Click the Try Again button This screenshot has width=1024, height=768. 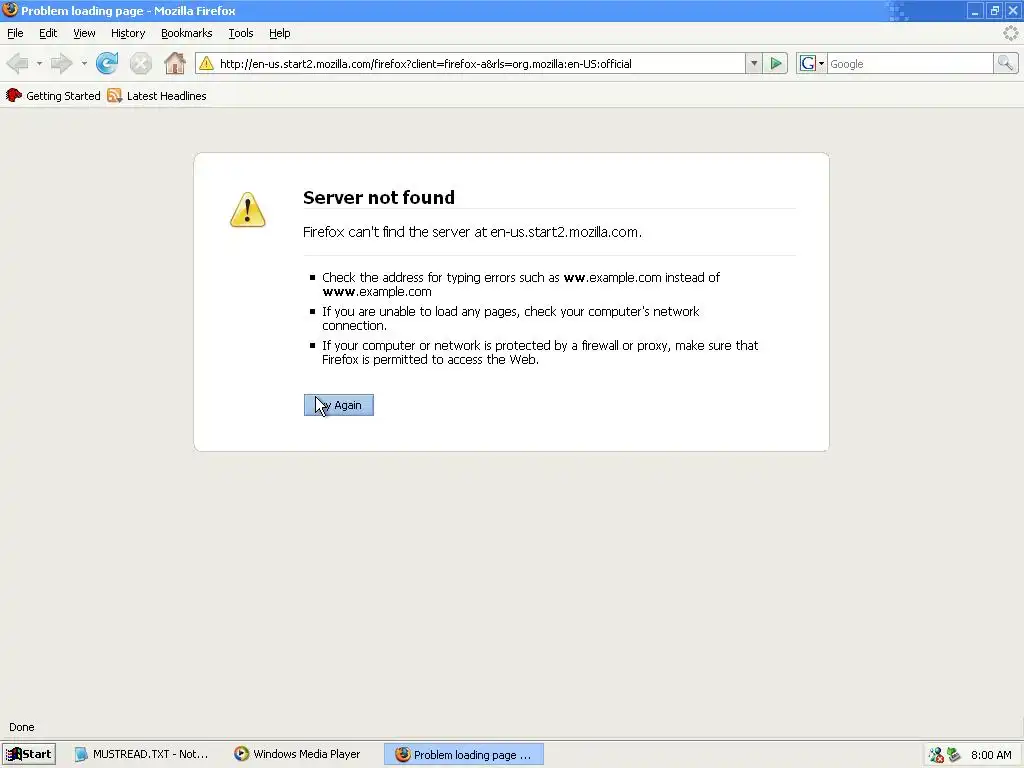(339, 405)
